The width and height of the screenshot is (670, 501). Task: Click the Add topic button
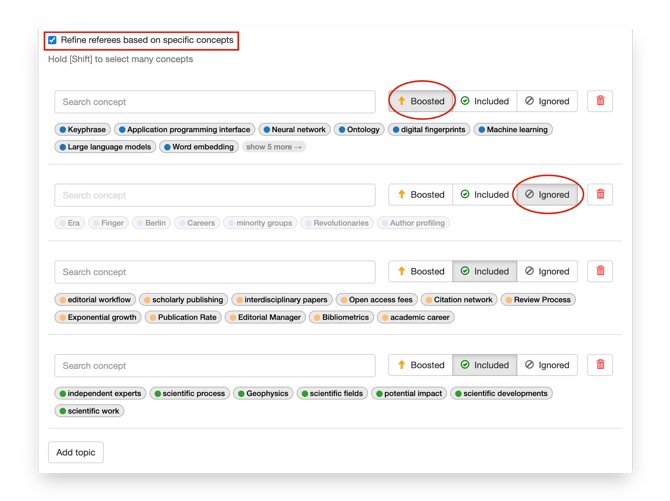76,452
